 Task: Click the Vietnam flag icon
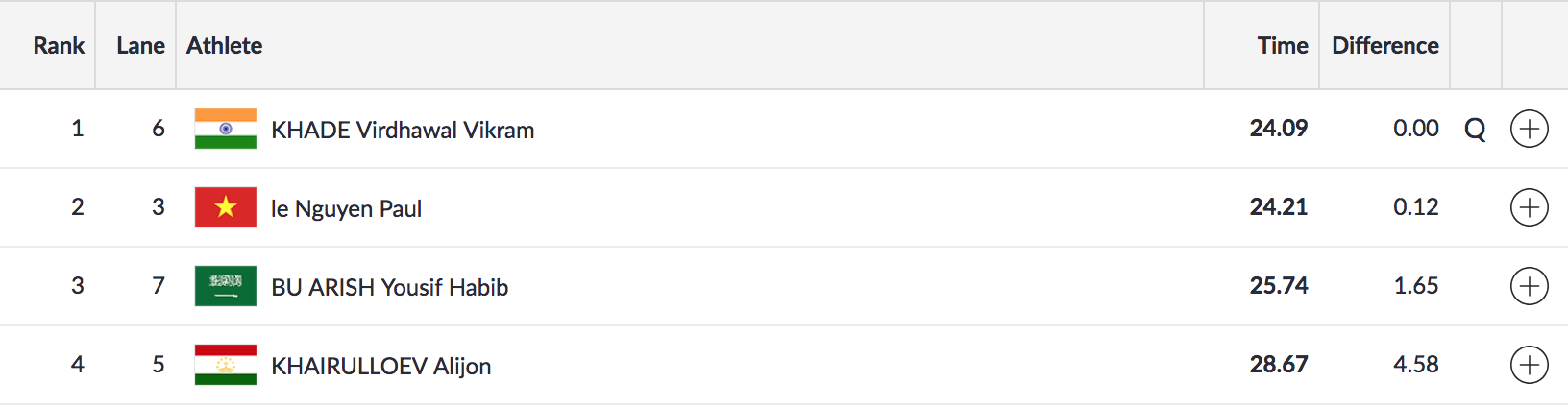click(226, 207)
